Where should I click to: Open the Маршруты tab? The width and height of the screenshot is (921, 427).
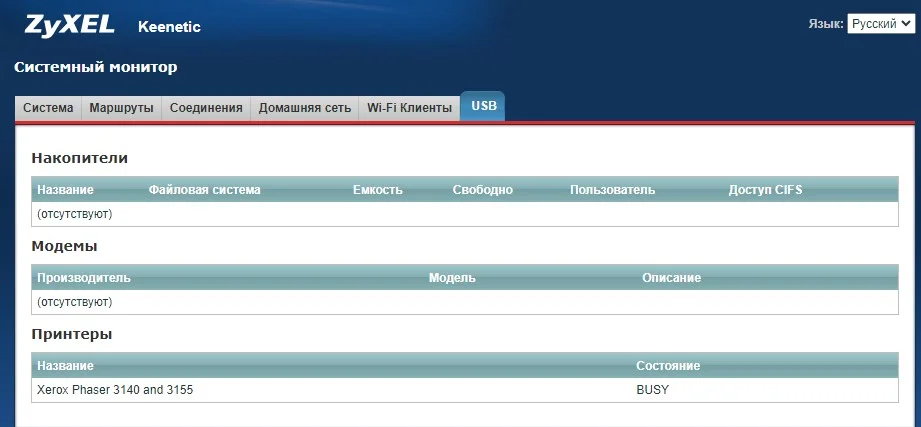(121, 108)
